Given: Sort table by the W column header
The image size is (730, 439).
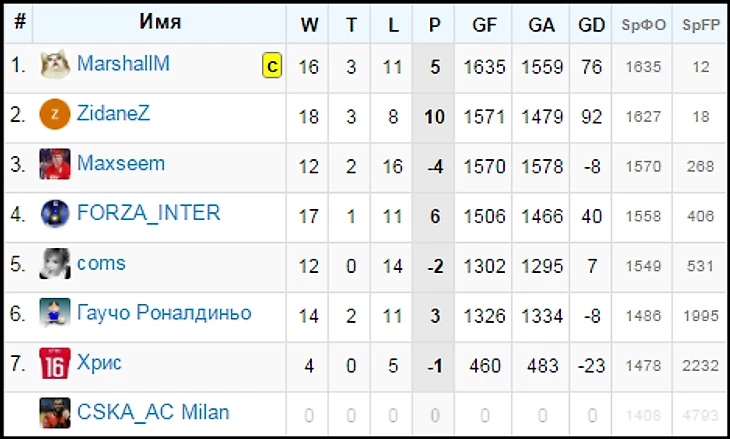Looking at the screenshot, I should point(309,24).
